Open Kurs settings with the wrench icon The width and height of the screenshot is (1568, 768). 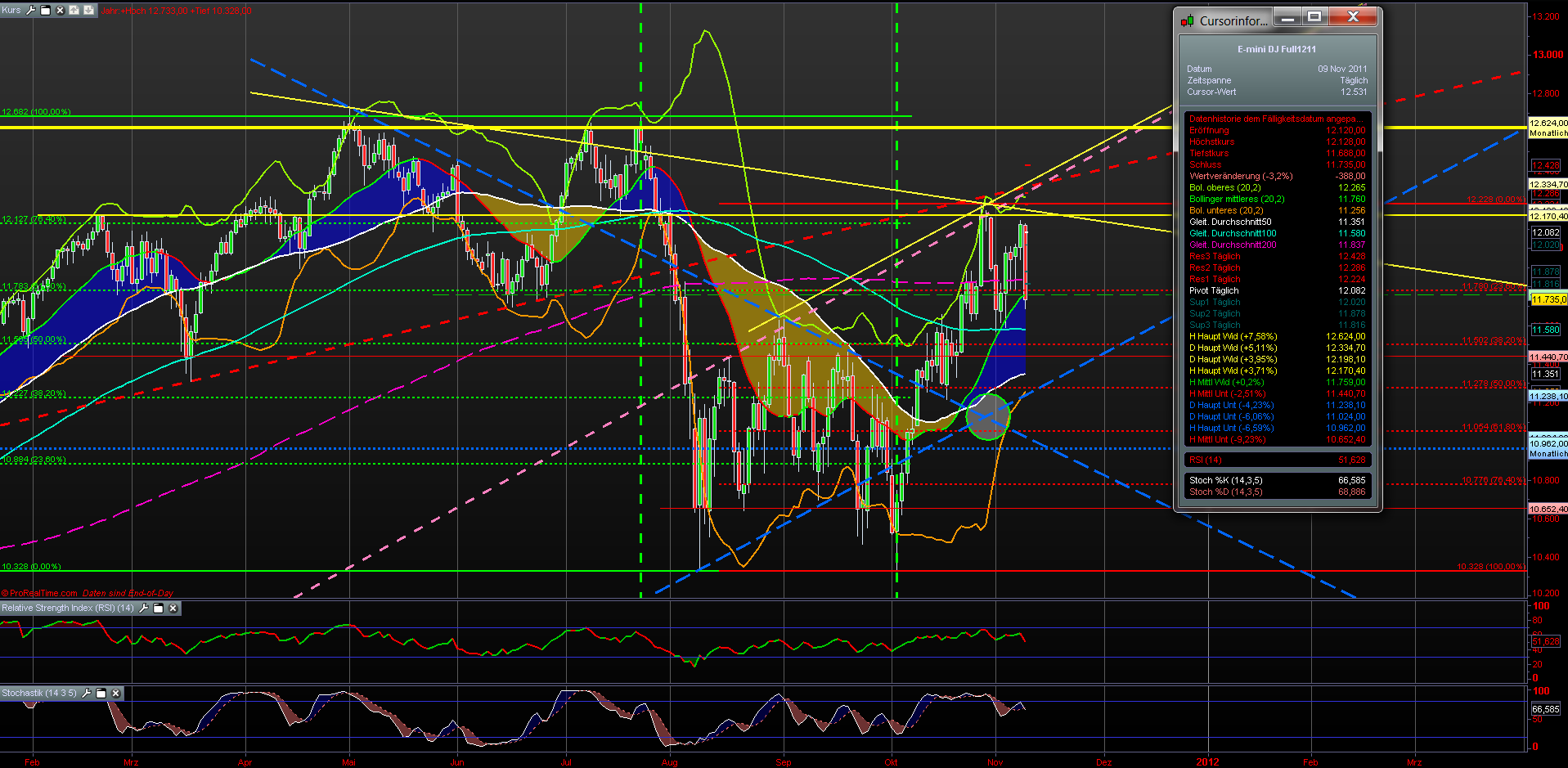pyautogui.click(x=30, y=11)
